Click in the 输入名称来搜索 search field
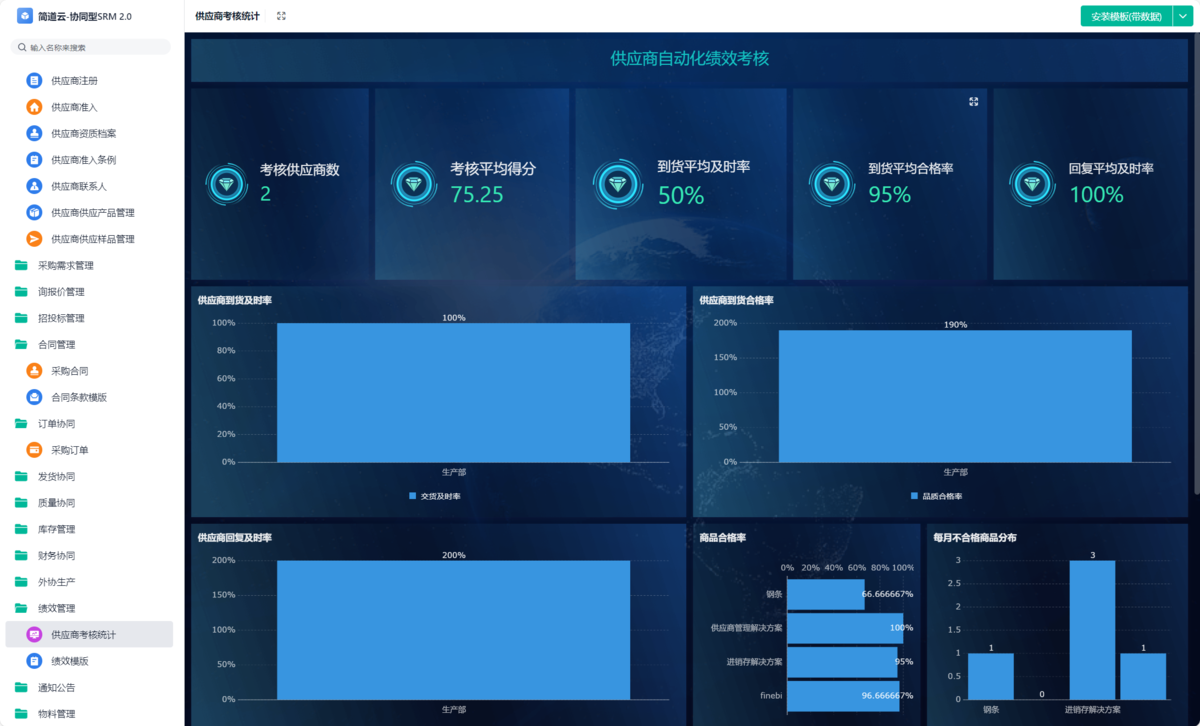This screenshot has height=726, width=1200. [90, 47]
